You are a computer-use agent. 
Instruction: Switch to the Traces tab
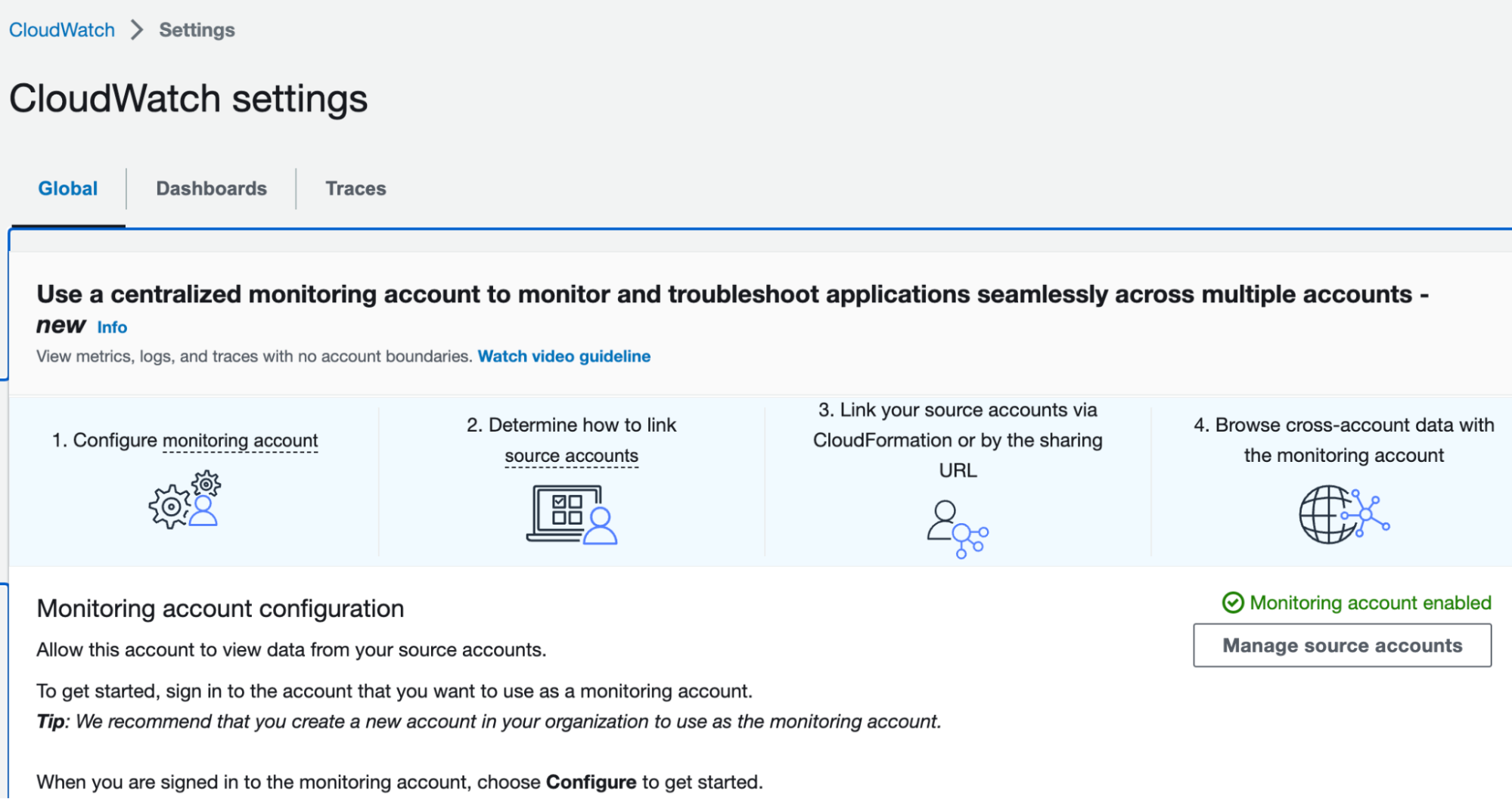(x=355, y=188)
